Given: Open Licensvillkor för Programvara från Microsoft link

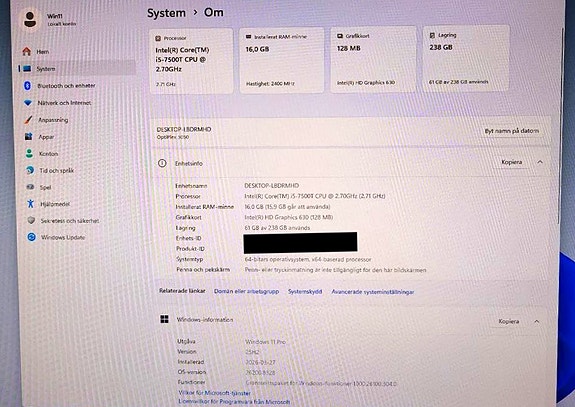Looking at the screenshot, I should point(234,402).
